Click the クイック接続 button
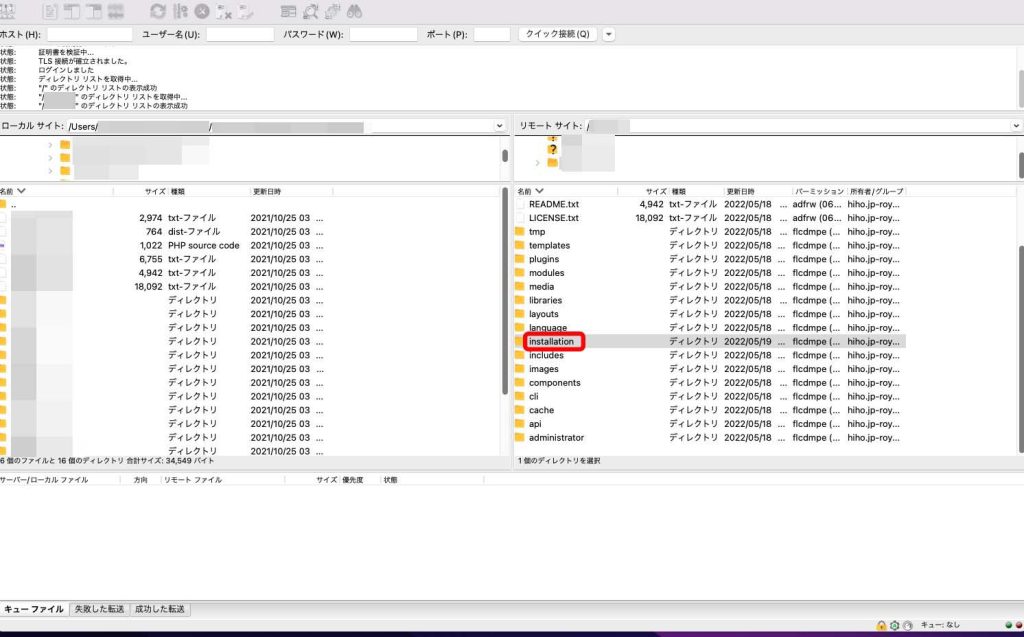This screenshot has height=637, width=1024. click(x=557, y=34)
